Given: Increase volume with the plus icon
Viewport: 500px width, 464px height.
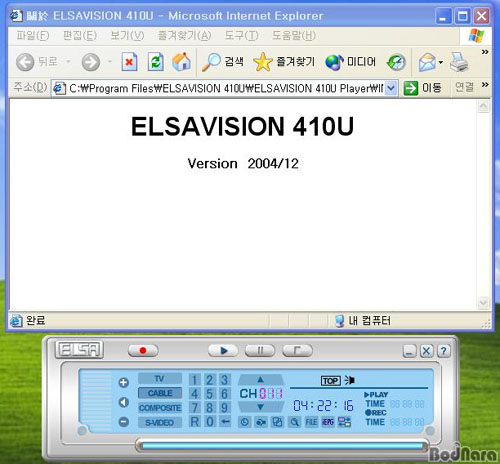Looking at the screenshot, I should [x=124, y=382].
